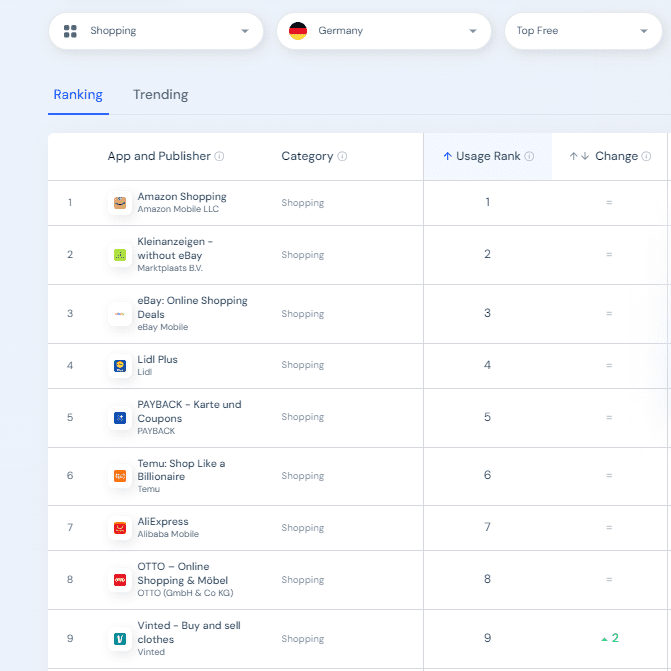Open the Lidl Plus app icon
Viewport: 671px width, 671px height.
120,366
